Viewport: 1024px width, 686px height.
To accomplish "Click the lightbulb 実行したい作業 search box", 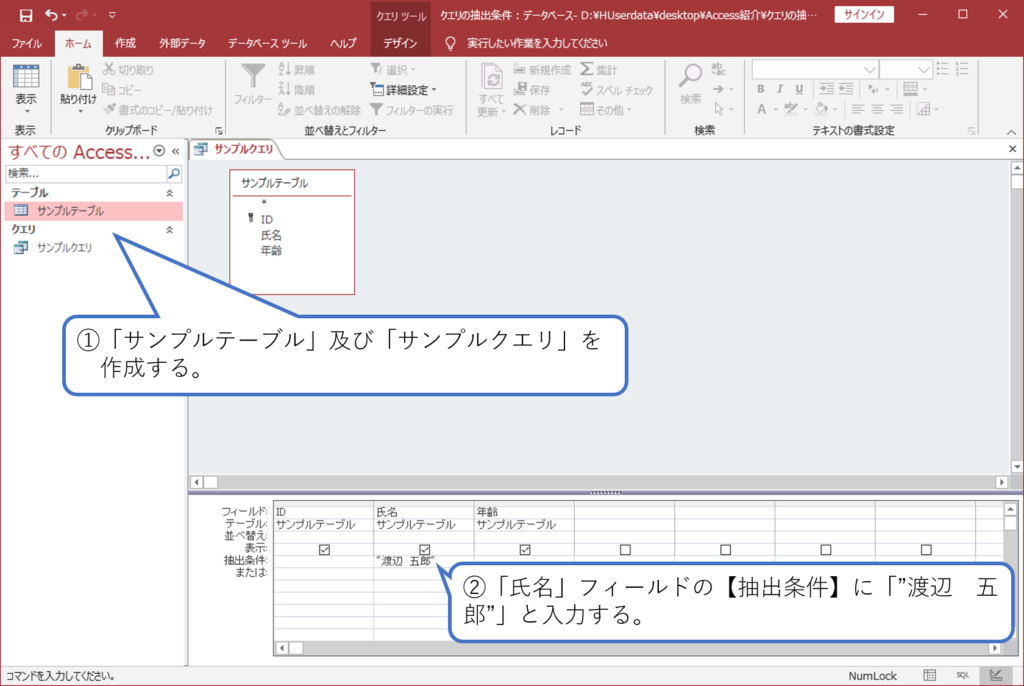I will coord(528,43).
